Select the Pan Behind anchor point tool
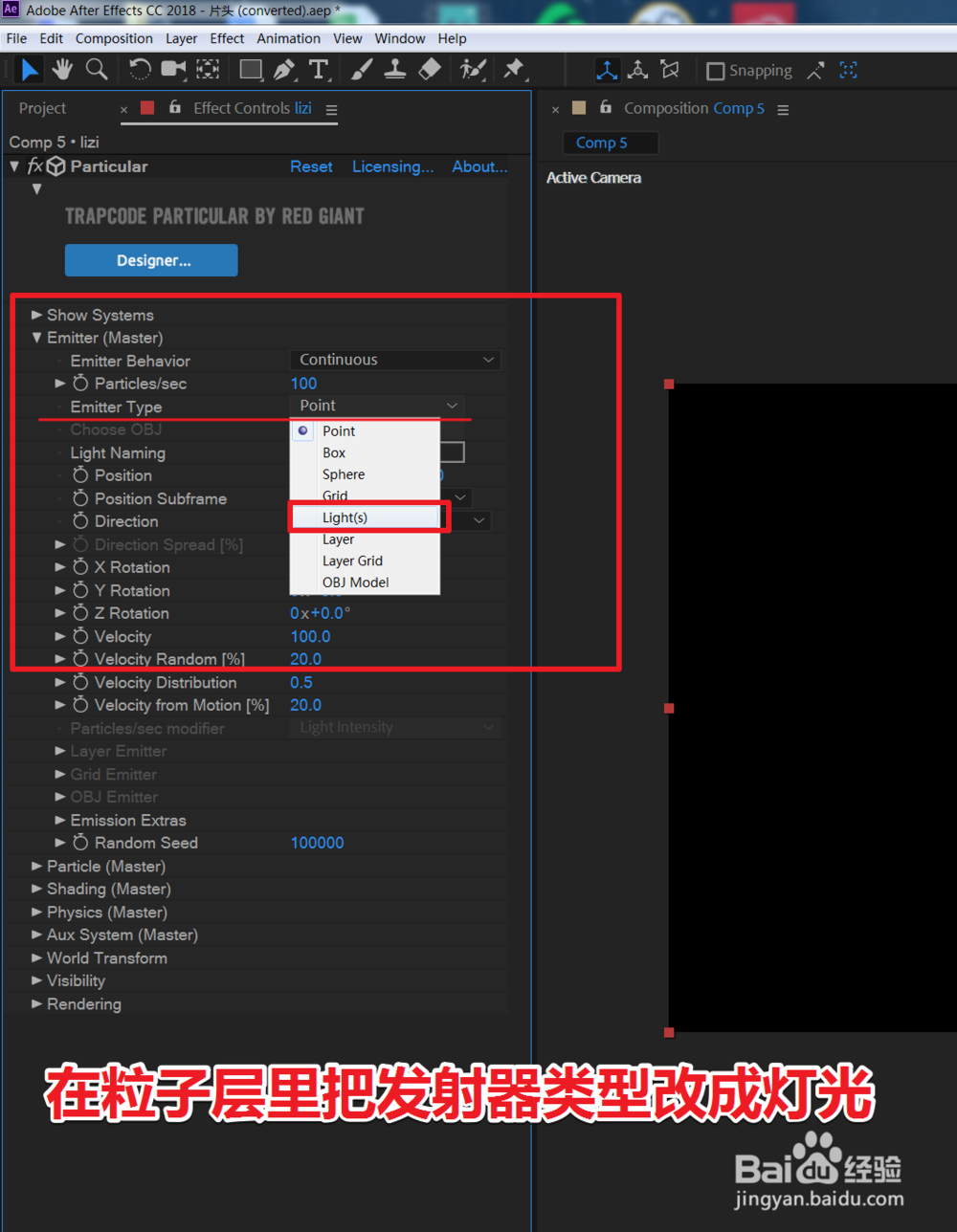Image resolution: width=957 pixels, height=1232 pixels. (x=207, y=70)
